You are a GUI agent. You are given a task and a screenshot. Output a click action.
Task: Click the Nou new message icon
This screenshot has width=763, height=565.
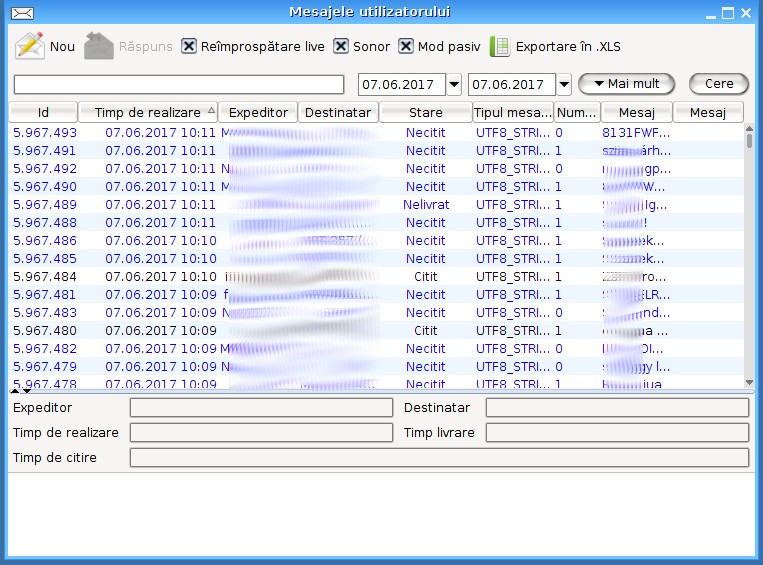click(30, 46)
